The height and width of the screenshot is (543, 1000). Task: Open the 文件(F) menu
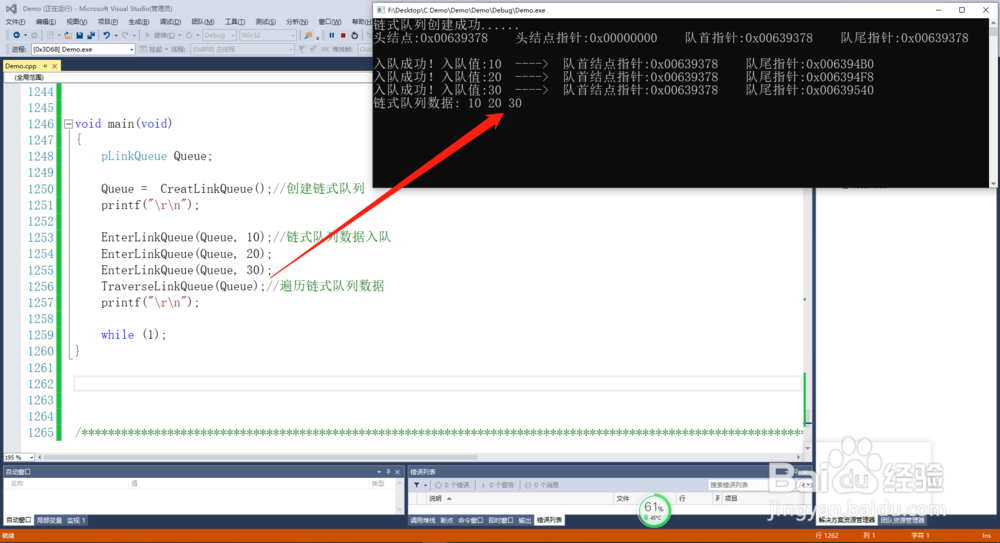tap(15, 22)
